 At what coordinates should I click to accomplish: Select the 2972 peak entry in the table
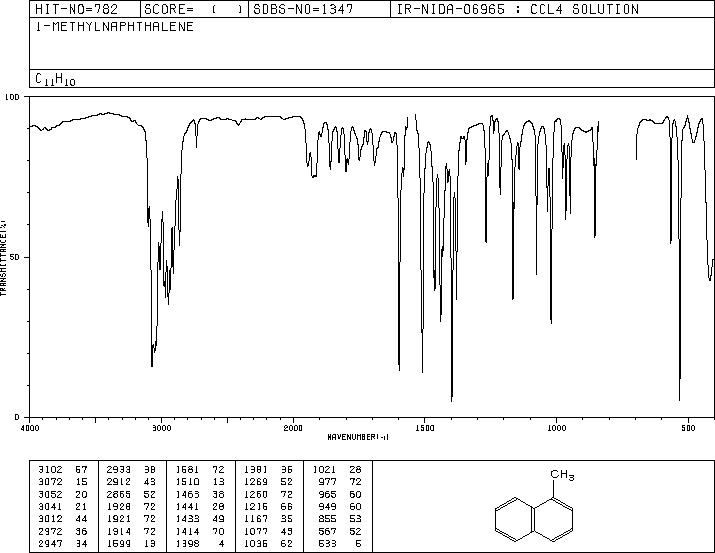(62, 532)
